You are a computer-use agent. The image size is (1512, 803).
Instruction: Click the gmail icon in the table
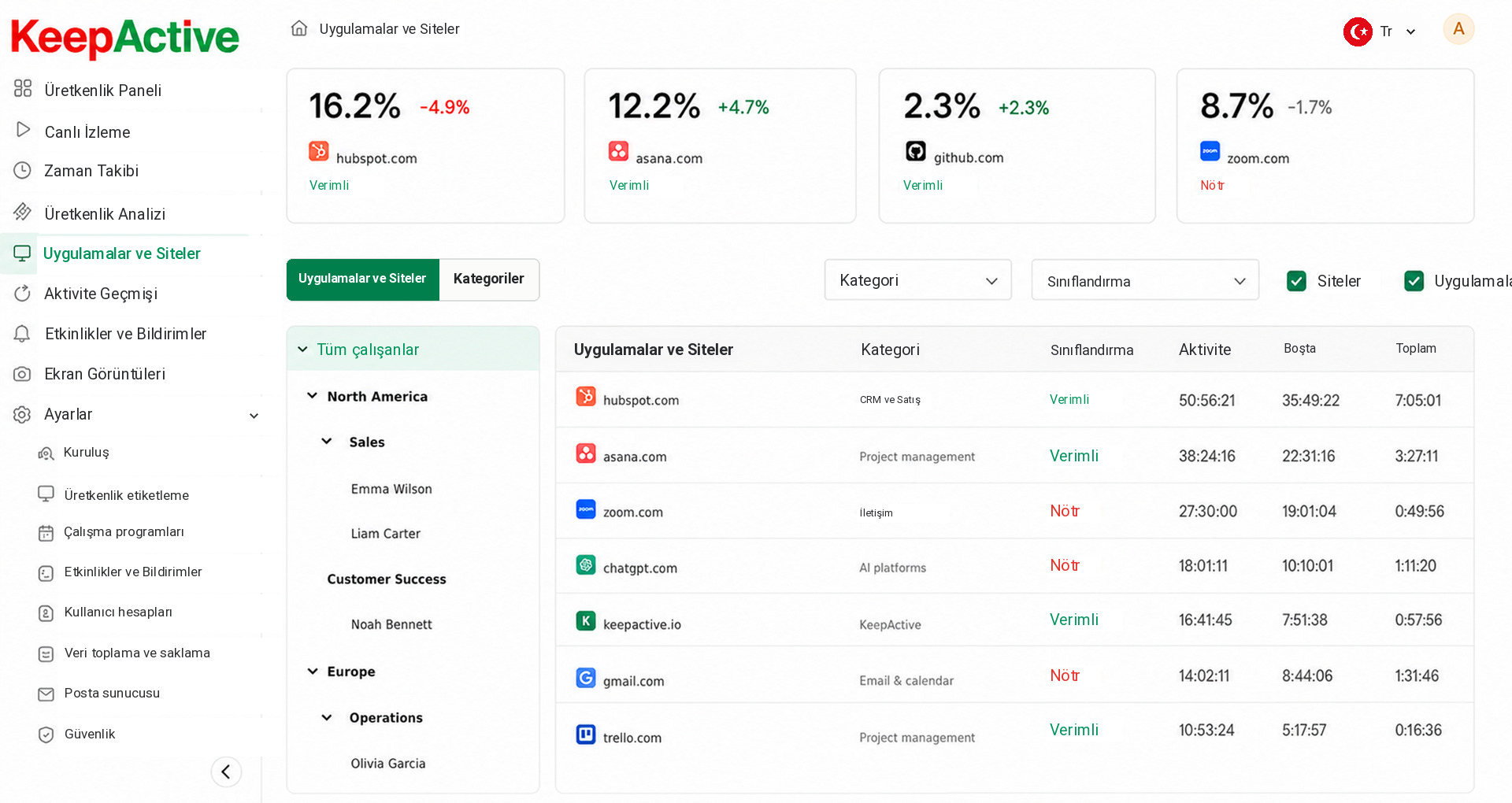coord(586,677)
